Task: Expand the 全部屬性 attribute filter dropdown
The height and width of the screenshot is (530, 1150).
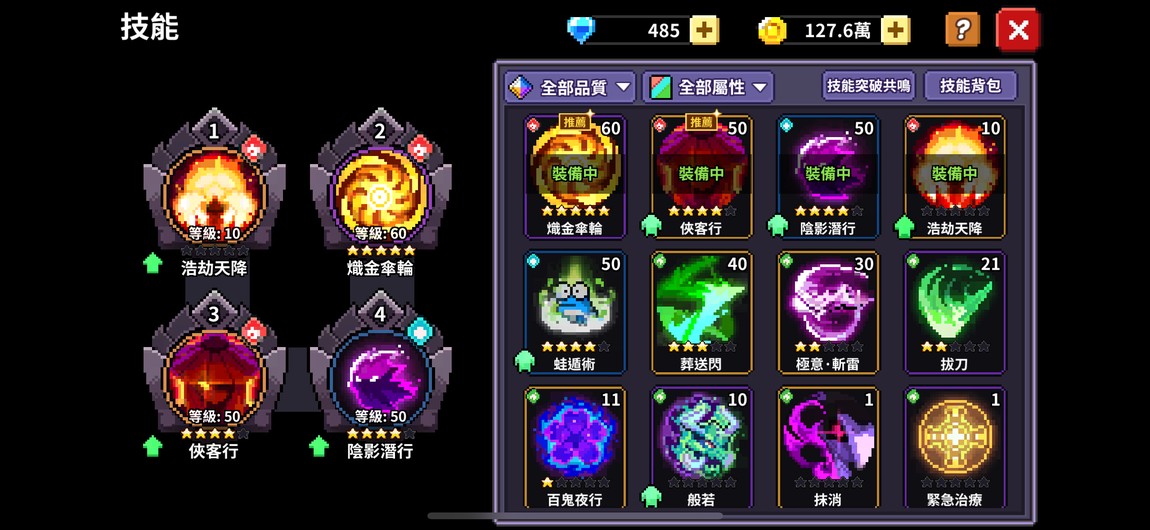Action: (x=708, y=87)
